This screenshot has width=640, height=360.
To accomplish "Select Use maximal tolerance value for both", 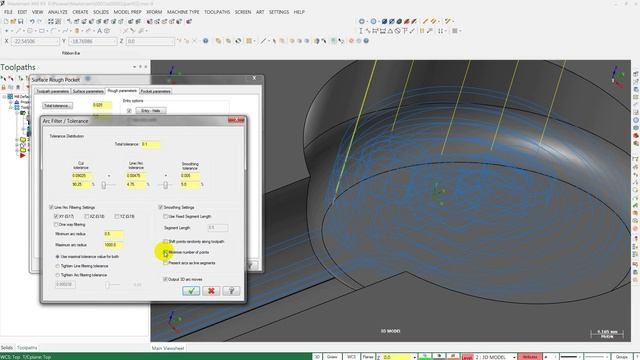I will click(58, 257).
